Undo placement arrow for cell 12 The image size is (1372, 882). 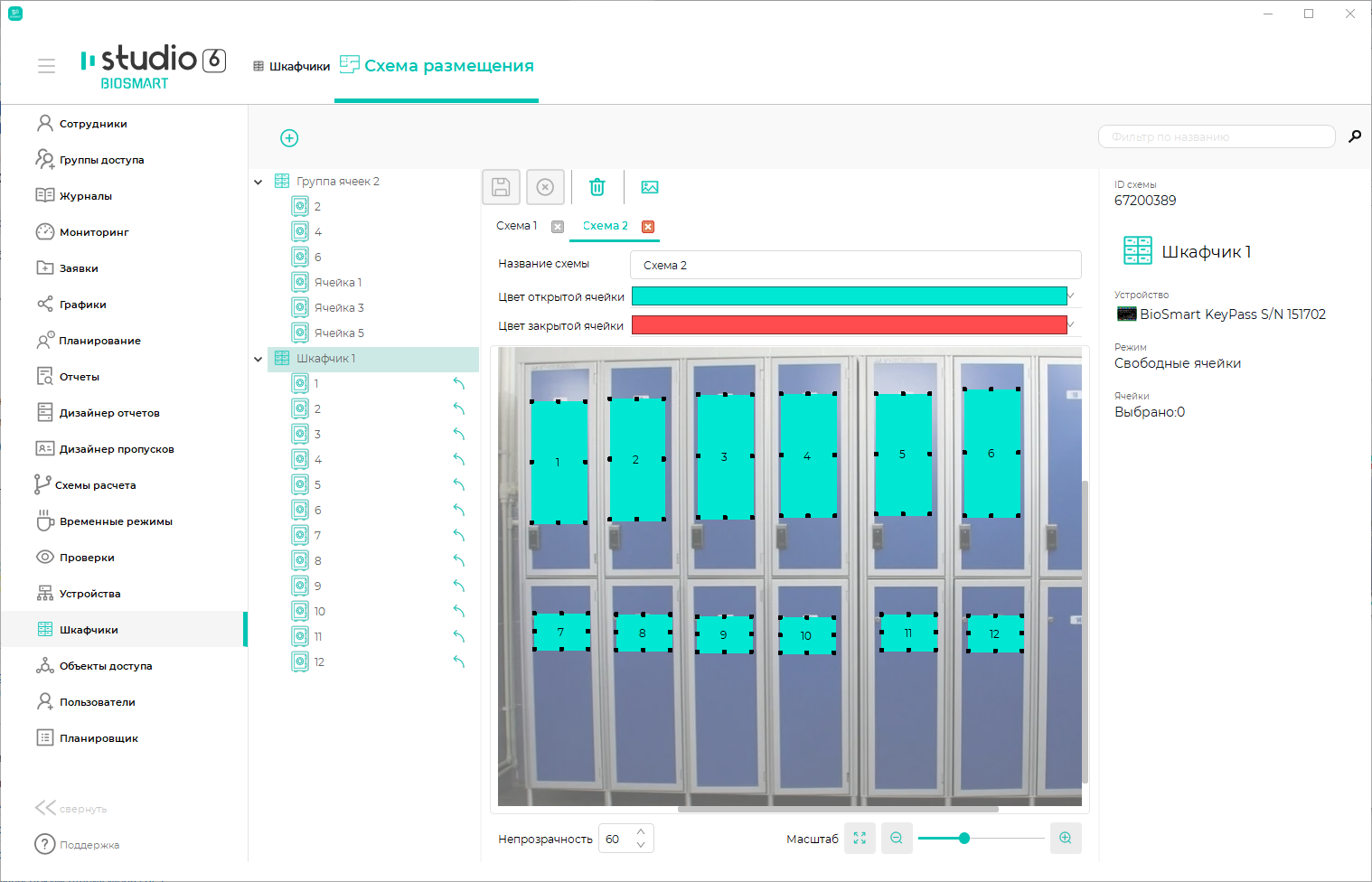pyautogui.click(x=459, y=661)
